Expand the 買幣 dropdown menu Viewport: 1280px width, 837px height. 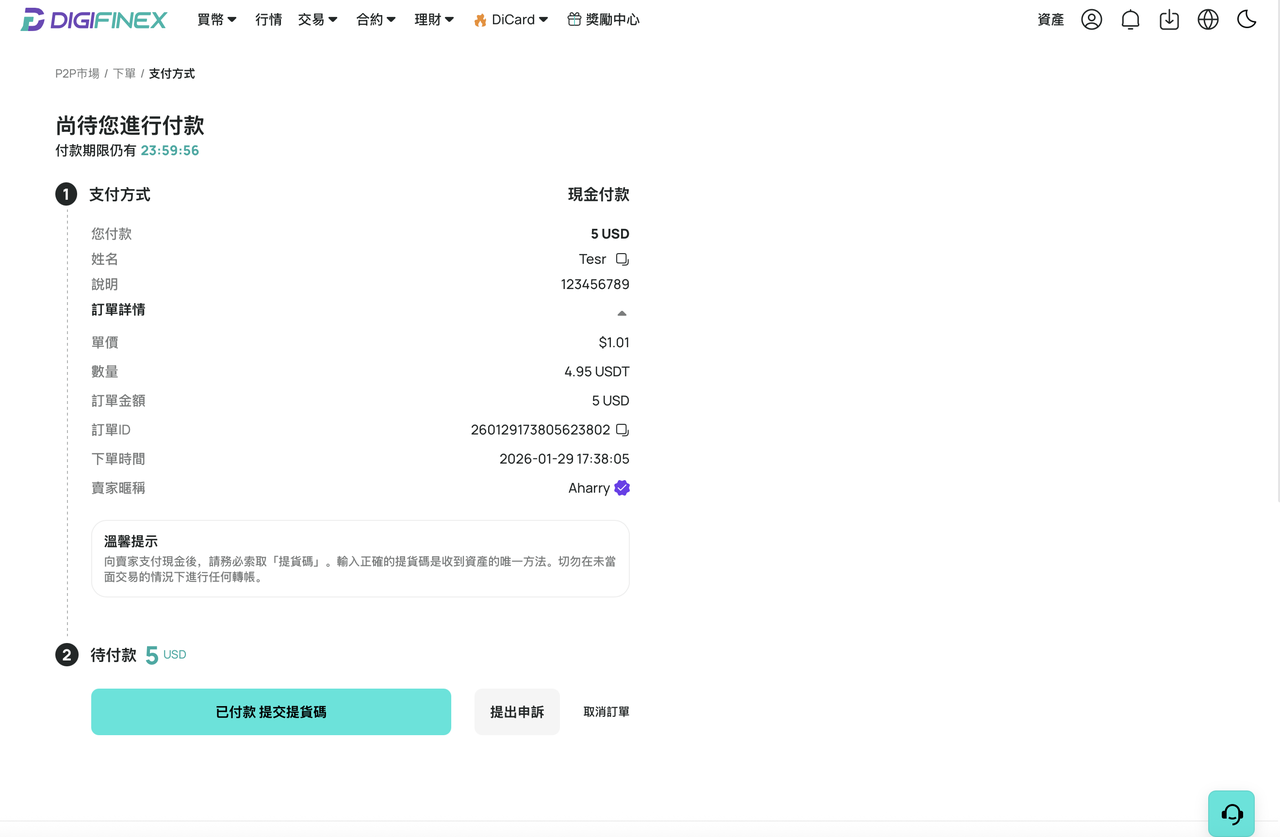tap(217, 19)
